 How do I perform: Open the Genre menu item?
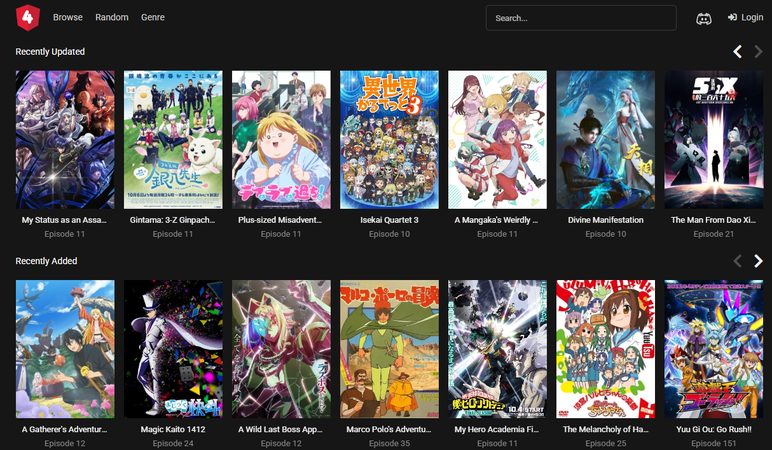coord(153,17)
